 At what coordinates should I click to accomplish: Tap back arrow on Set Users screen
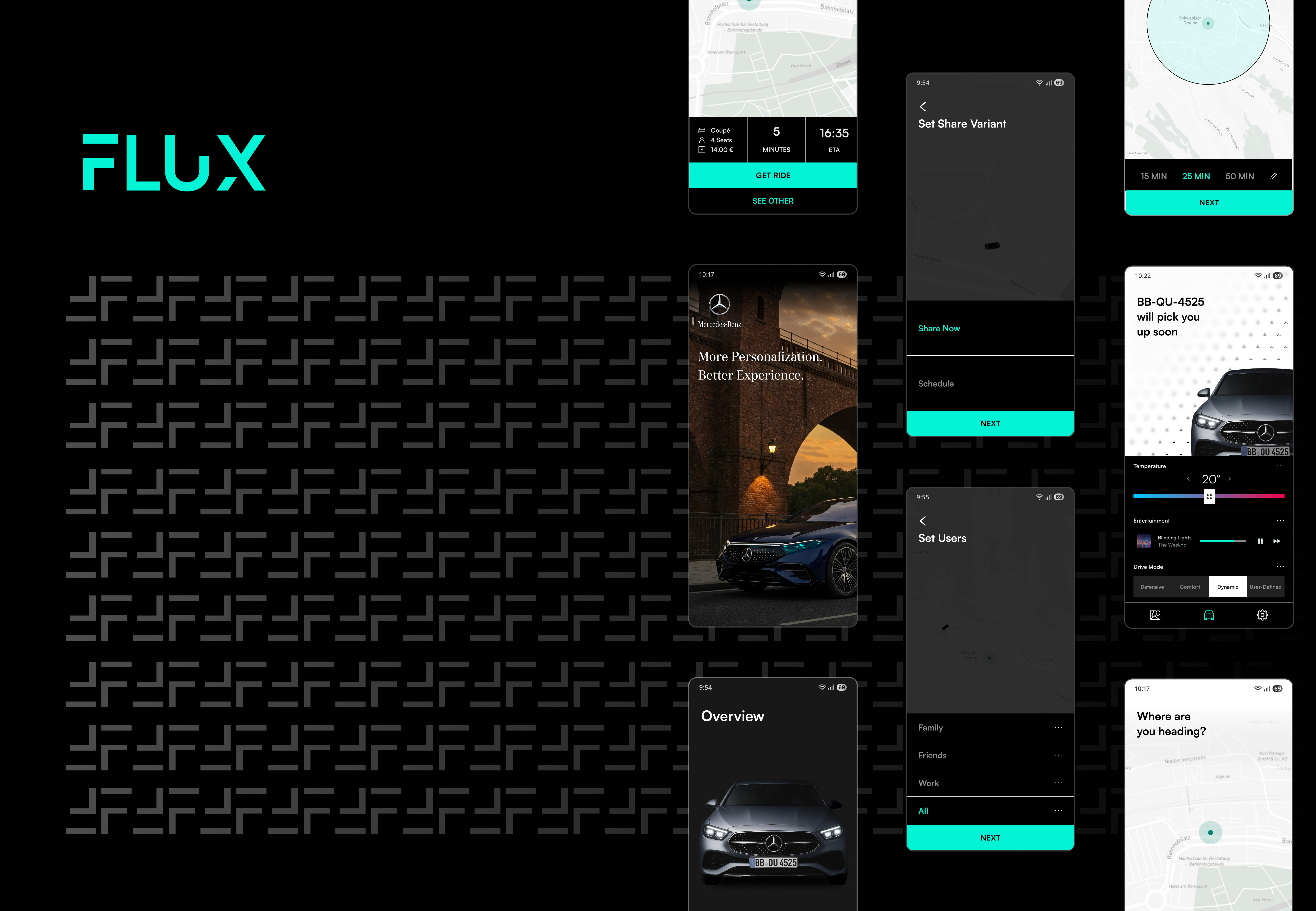pos(923,521)
